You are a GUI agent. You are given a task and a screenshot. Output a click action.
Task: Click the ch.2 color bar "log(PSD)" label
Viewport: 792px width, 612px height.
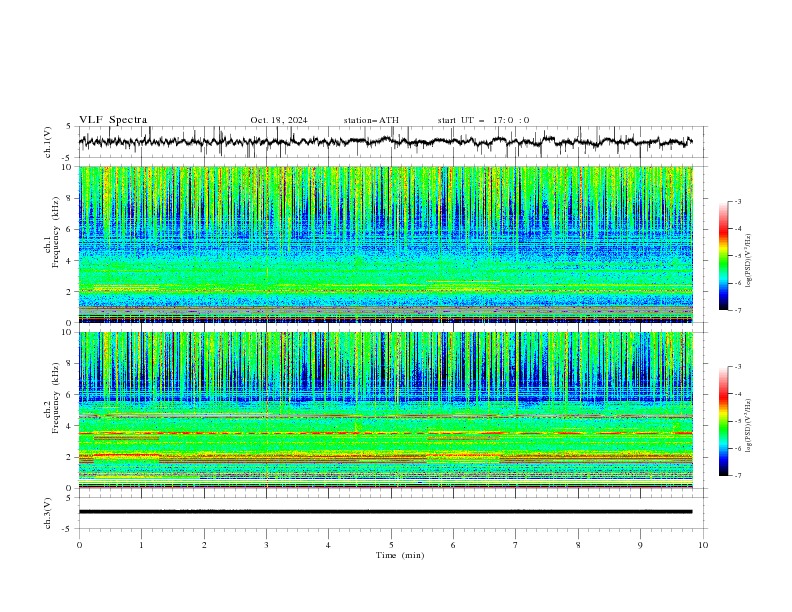749,425
